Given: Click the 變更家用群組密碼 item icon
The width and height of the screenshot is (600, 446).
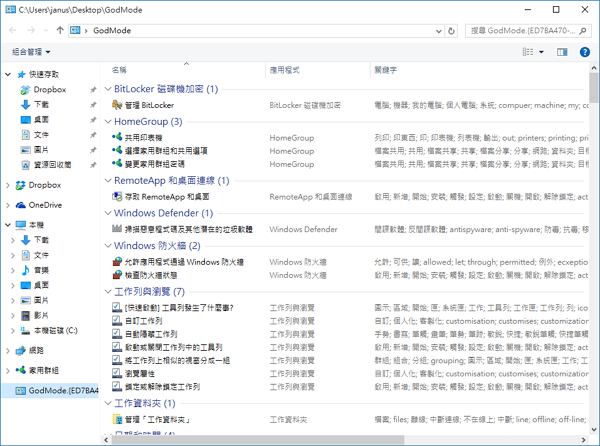Looking at the screenshot, I should [117, 164].
